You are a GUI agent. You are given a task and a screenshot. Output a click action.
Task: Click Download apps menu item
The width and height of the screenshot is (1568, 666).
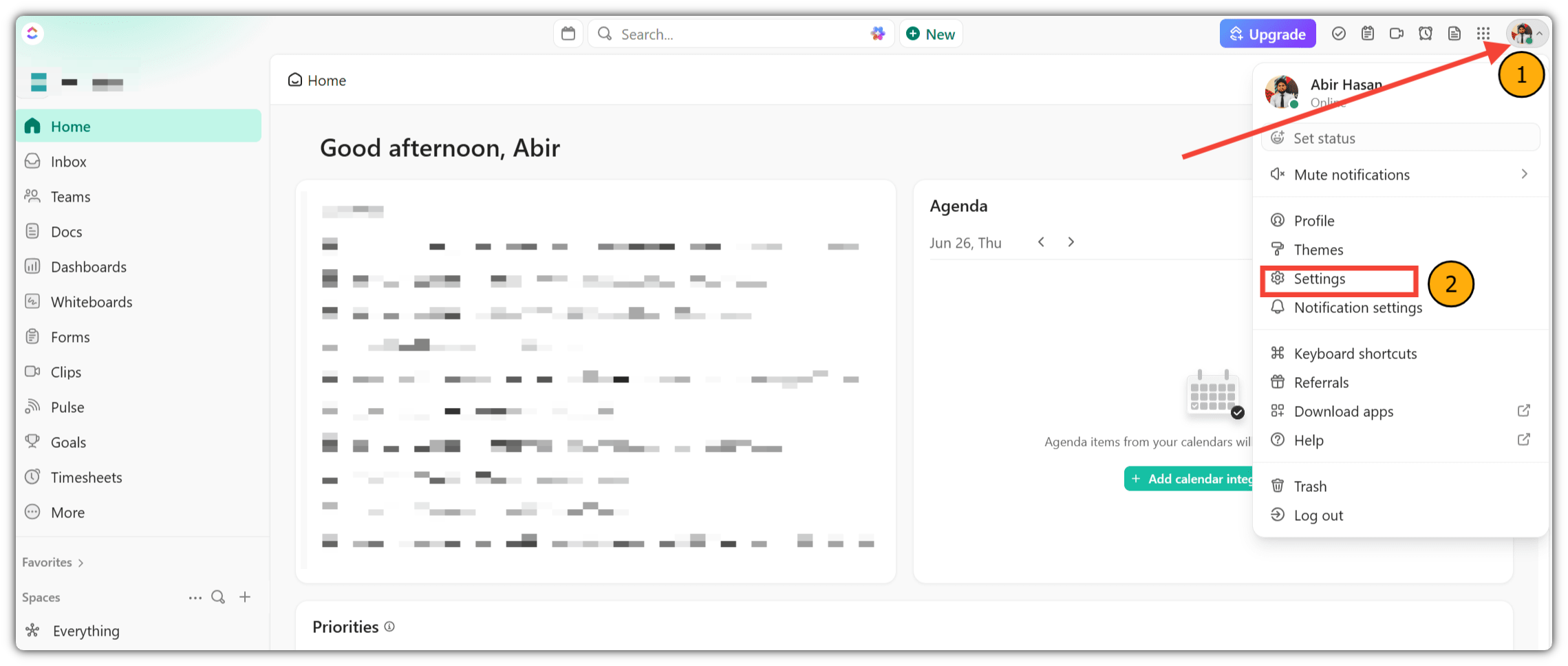(x=1400, y=411)
